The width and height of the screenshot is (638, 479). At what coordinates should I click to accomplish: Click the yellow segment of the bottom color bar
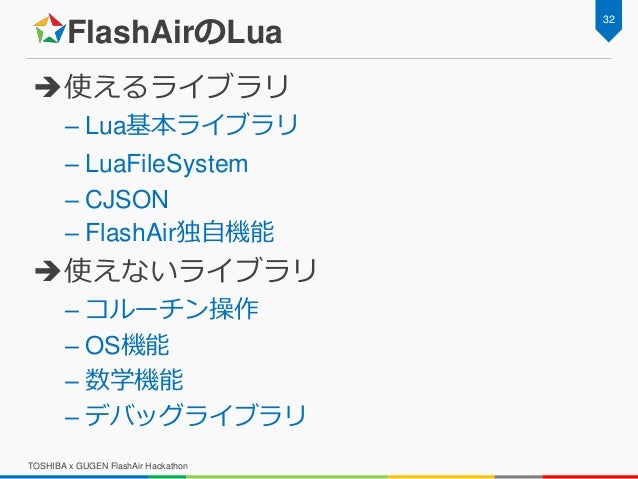coord(441,477)
